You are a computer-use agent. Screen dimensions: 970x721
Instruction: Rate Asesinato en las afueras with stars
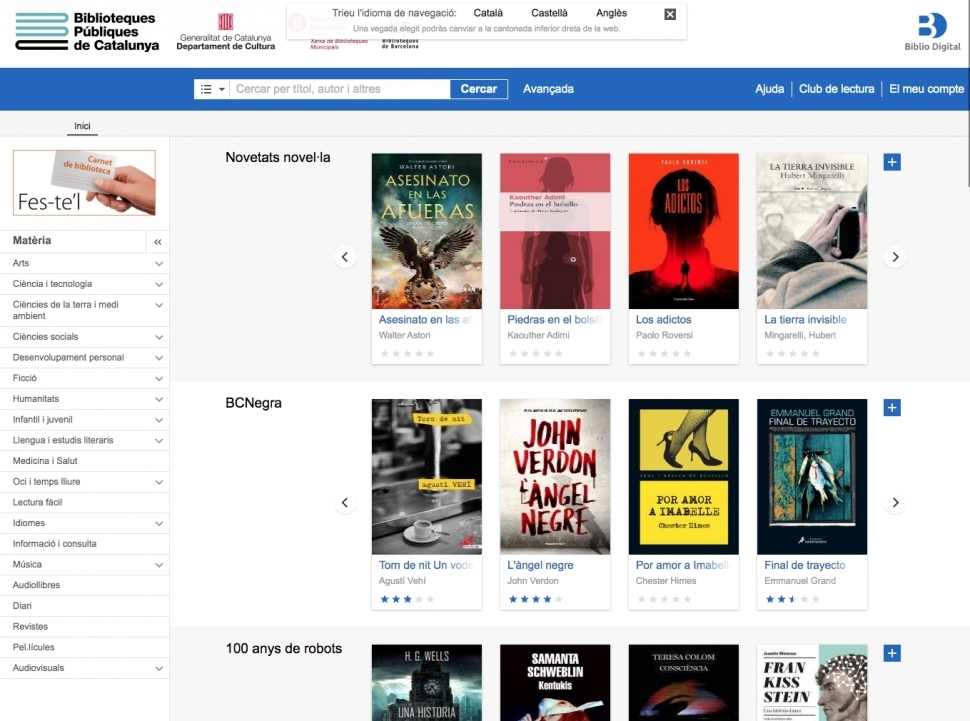click(x=406, y=353)
